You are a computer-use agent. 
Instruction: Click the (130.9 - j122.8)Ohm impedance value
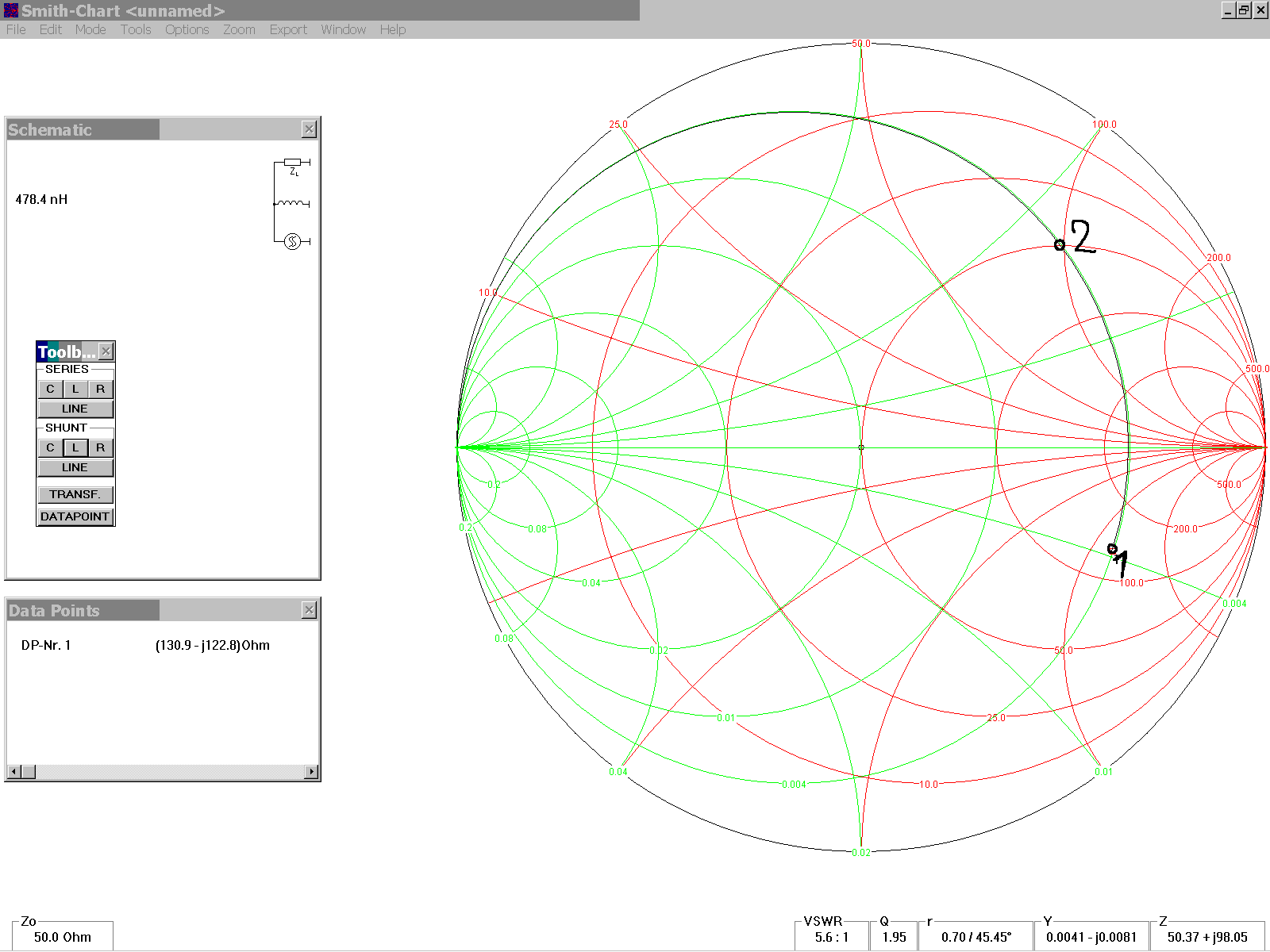click(213, 645)
